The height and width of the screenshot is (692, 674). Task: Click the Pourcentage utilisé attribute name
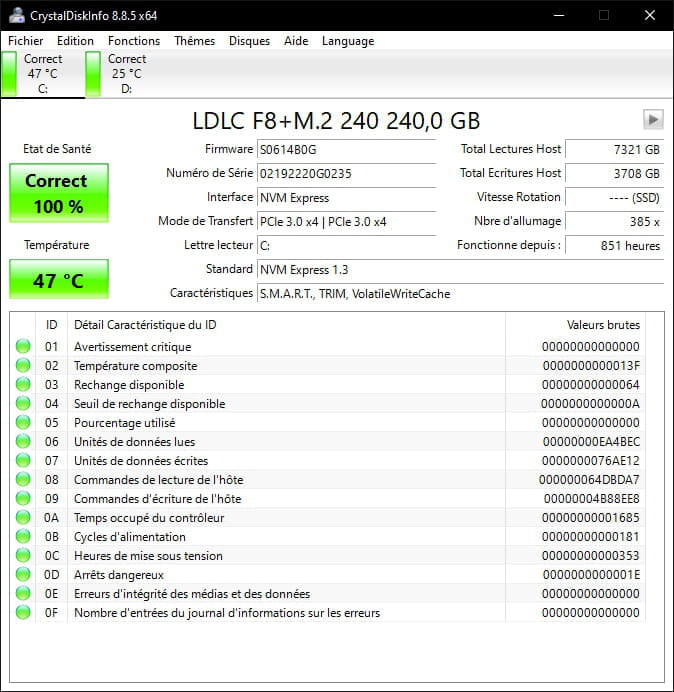coord(124,423)
